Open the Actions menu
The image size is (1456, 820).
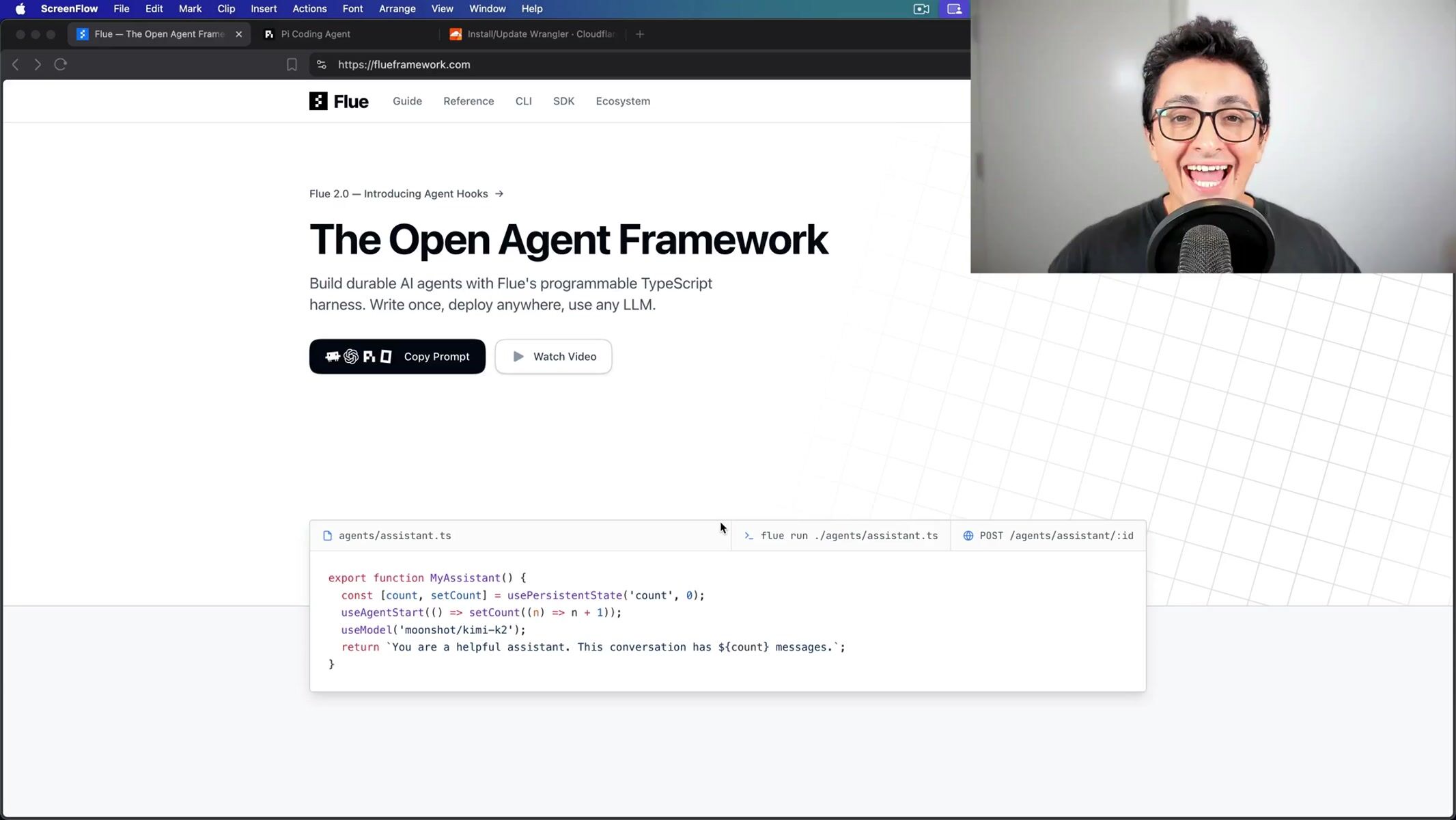pyautogui.click(x=309, y=9)
